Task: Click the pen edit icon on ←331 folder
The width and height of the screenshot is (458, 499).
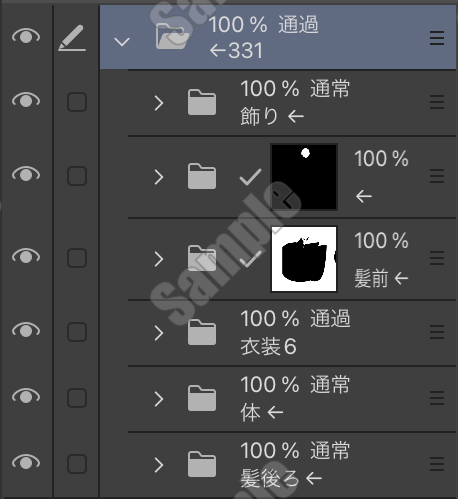Action: [x=72, y=38]
